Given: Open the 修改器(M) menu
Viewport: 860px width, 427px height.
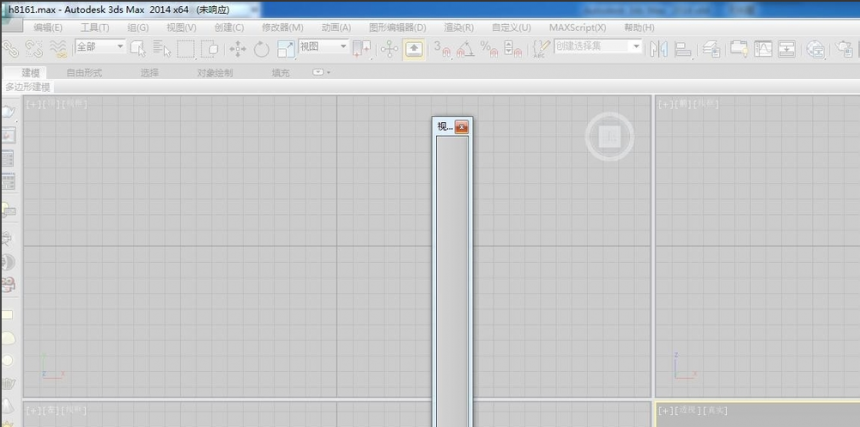Looking at the screenshot, I should [x=282, y=27].
